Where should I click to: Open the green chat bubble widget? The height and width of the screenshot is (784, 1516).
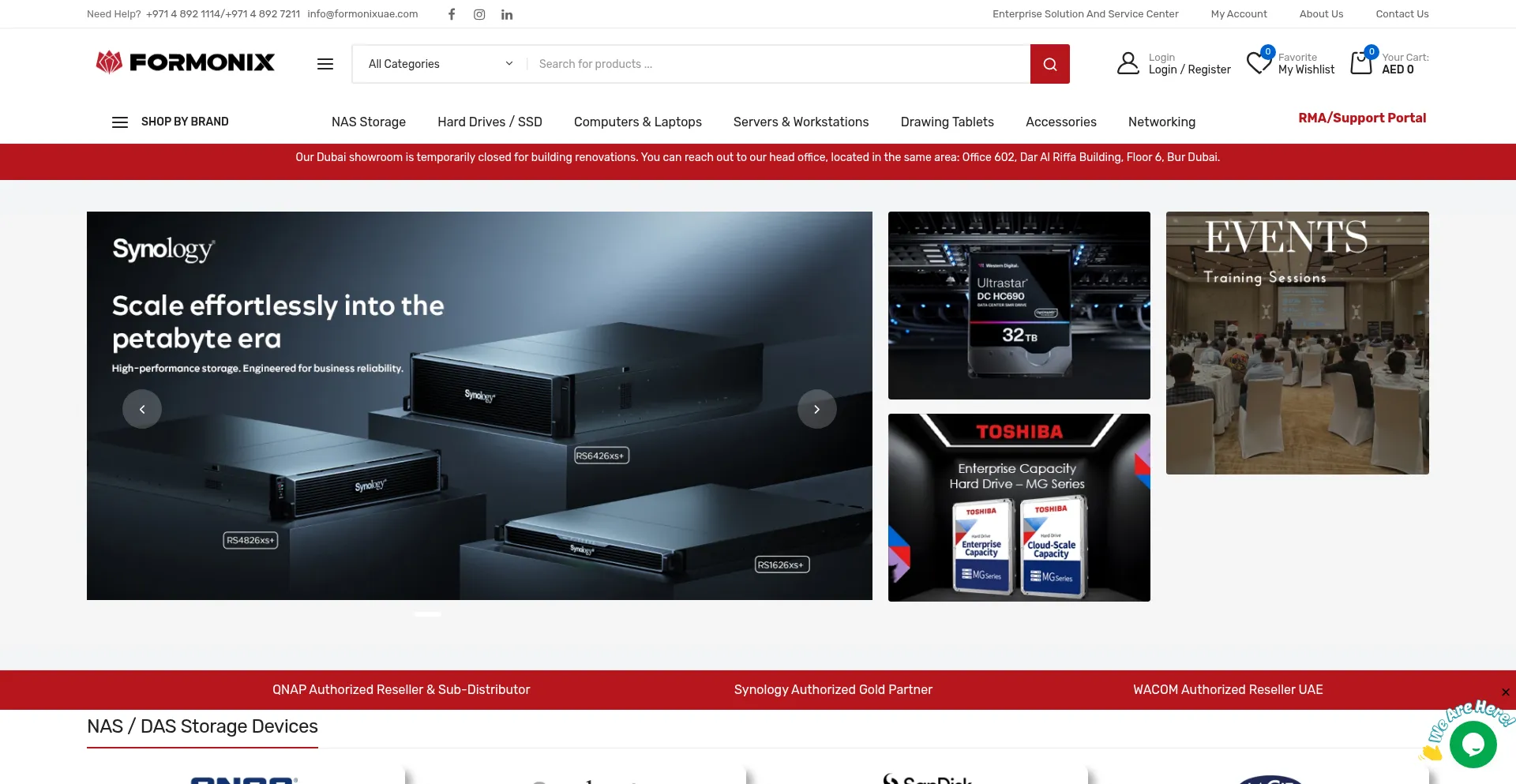[x=1473, y=744]
